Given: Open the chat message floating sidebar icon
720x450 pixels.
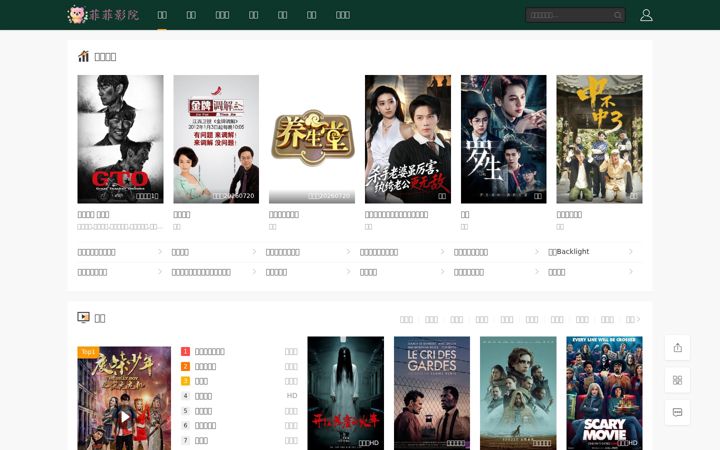Looking at the screenshot, I should coord(677,412).
